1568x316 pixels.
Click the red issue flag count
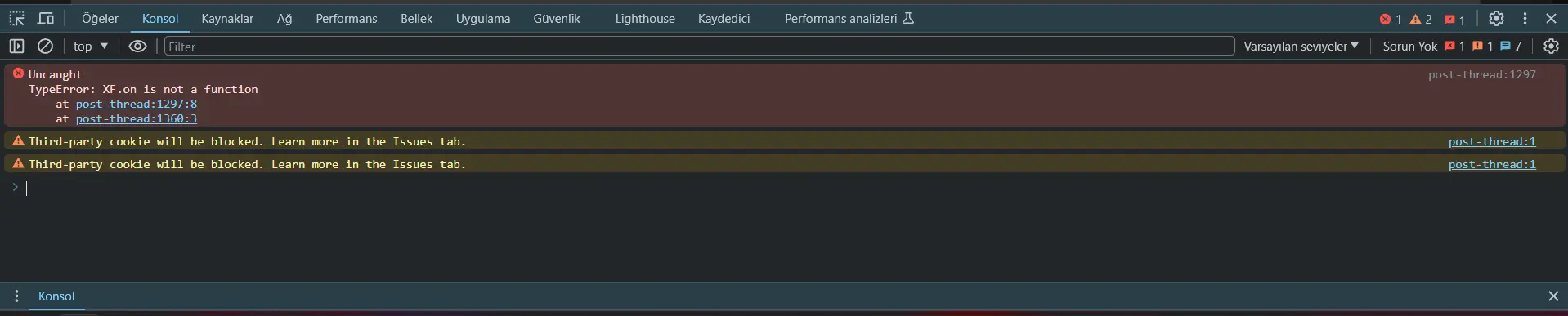tap(1454, 47)
